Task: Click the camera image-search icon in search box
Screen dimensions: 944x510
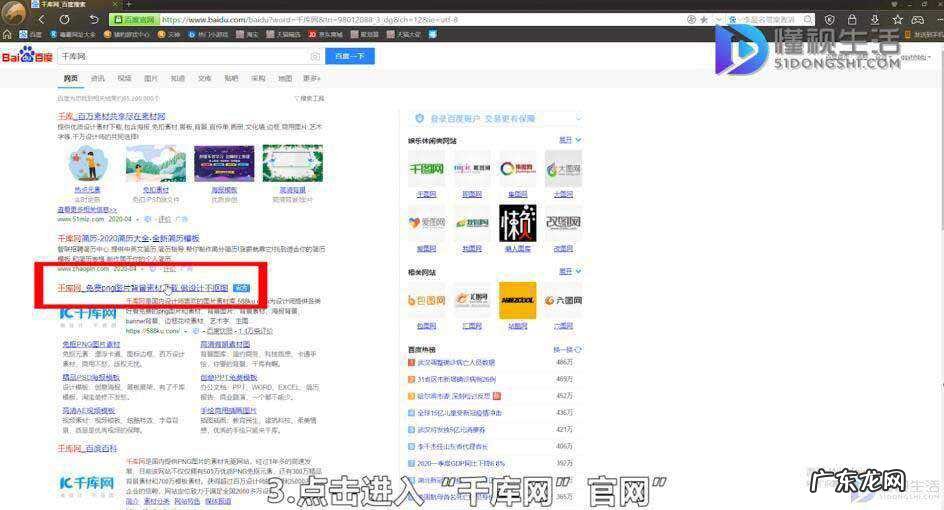Action: 315,57
